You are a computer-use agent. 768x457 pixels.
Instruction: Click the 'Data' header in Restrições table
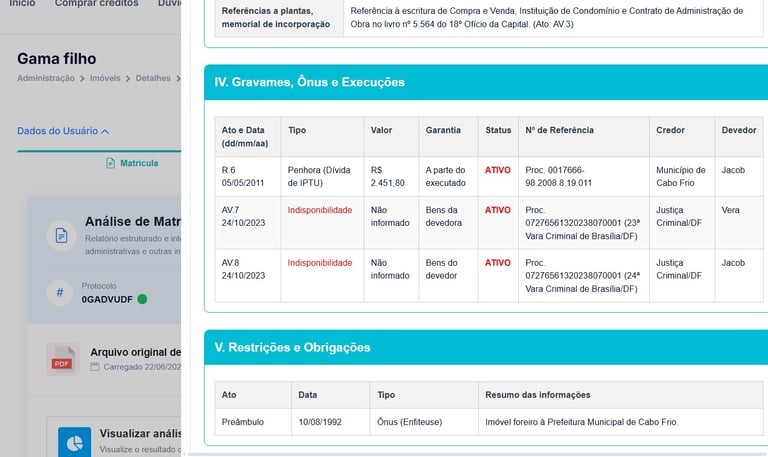331,395
